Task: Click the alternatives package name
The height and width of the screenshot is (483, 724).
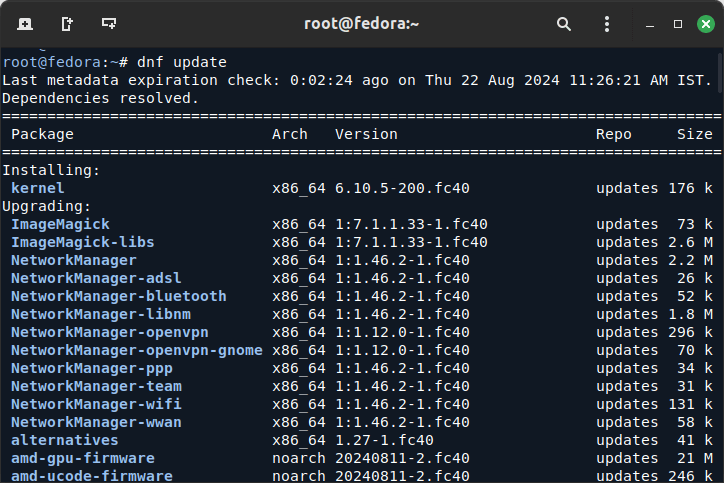Action: [x=65, y=441]
